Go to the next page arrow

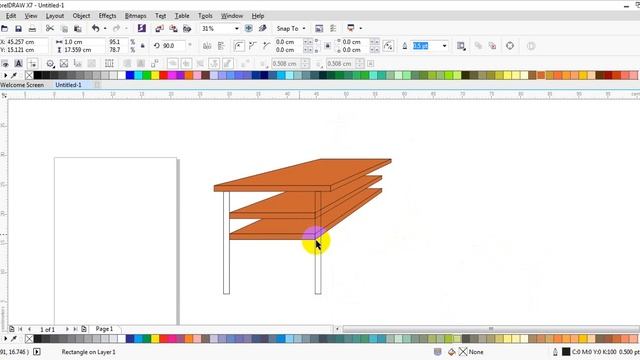pyautogui.click(x=67, y=329)
